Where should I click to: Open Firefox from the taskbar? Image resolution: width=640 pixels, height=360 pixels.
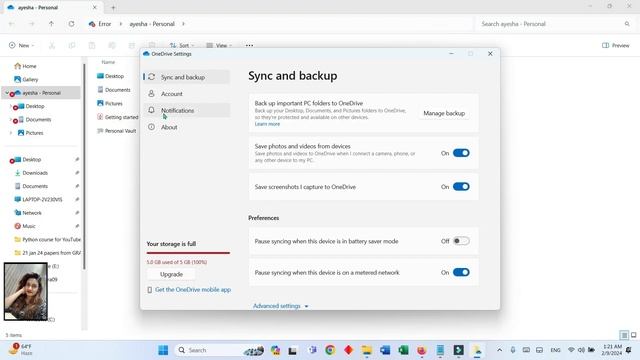(422, 350)
